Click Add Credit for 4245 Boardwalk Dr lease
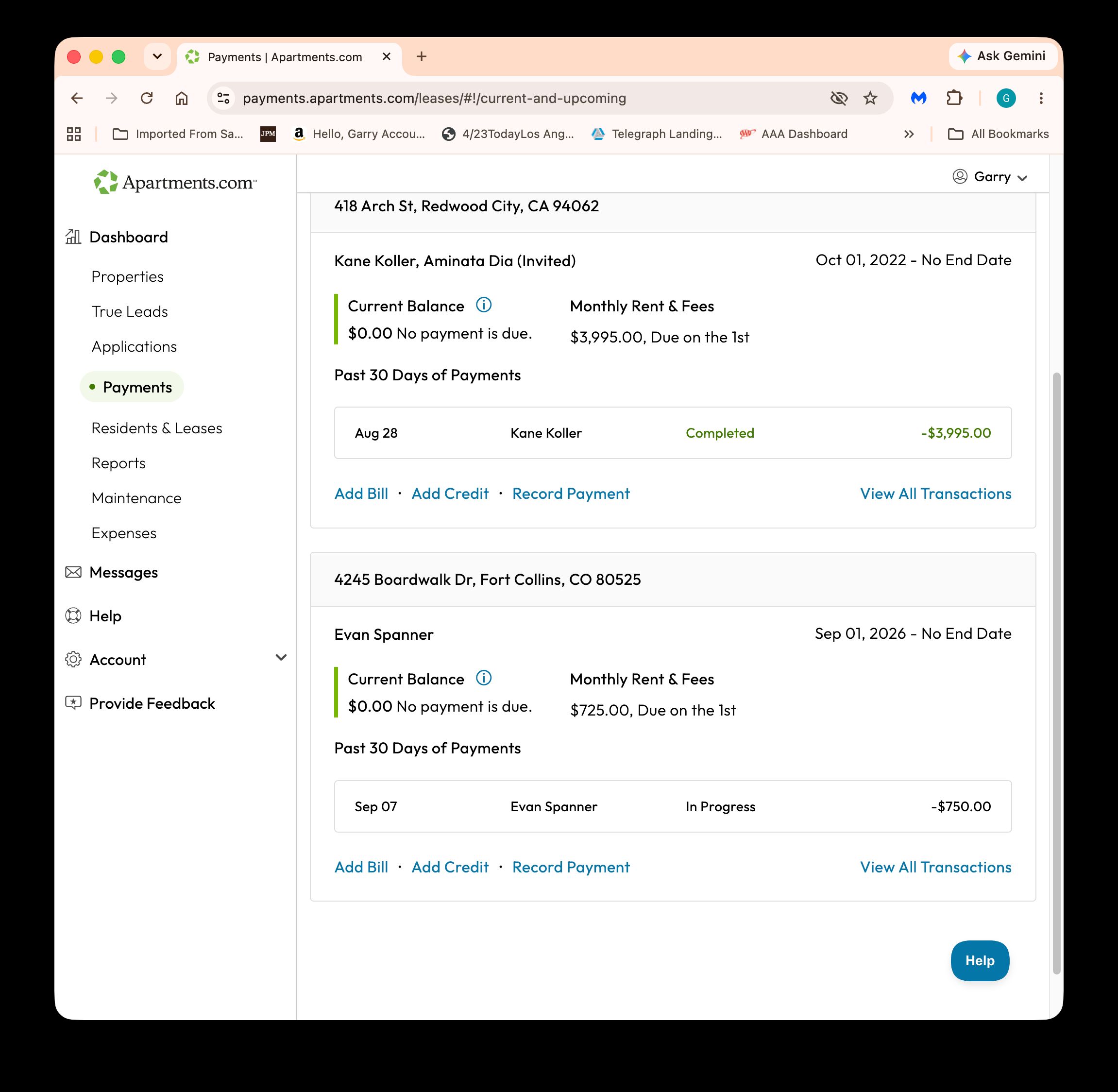The image size is (1118, 1092). click(450, 867)
